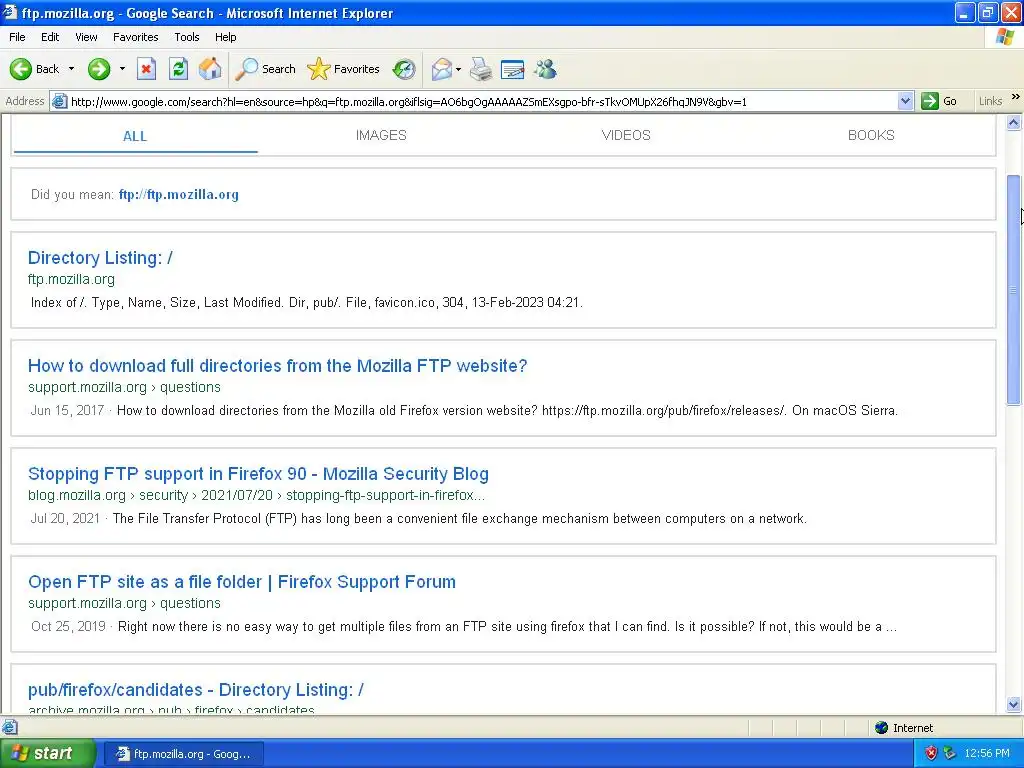Click the 'Oct 25, 2019' date text

(x=68, y=626)
